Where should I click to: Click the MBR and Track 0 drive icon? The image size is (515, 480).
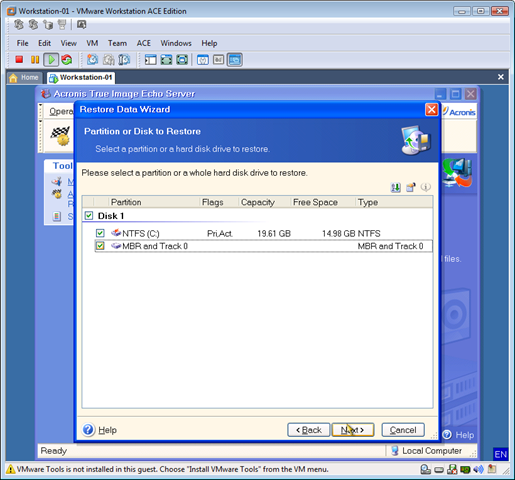click(116, 246)
